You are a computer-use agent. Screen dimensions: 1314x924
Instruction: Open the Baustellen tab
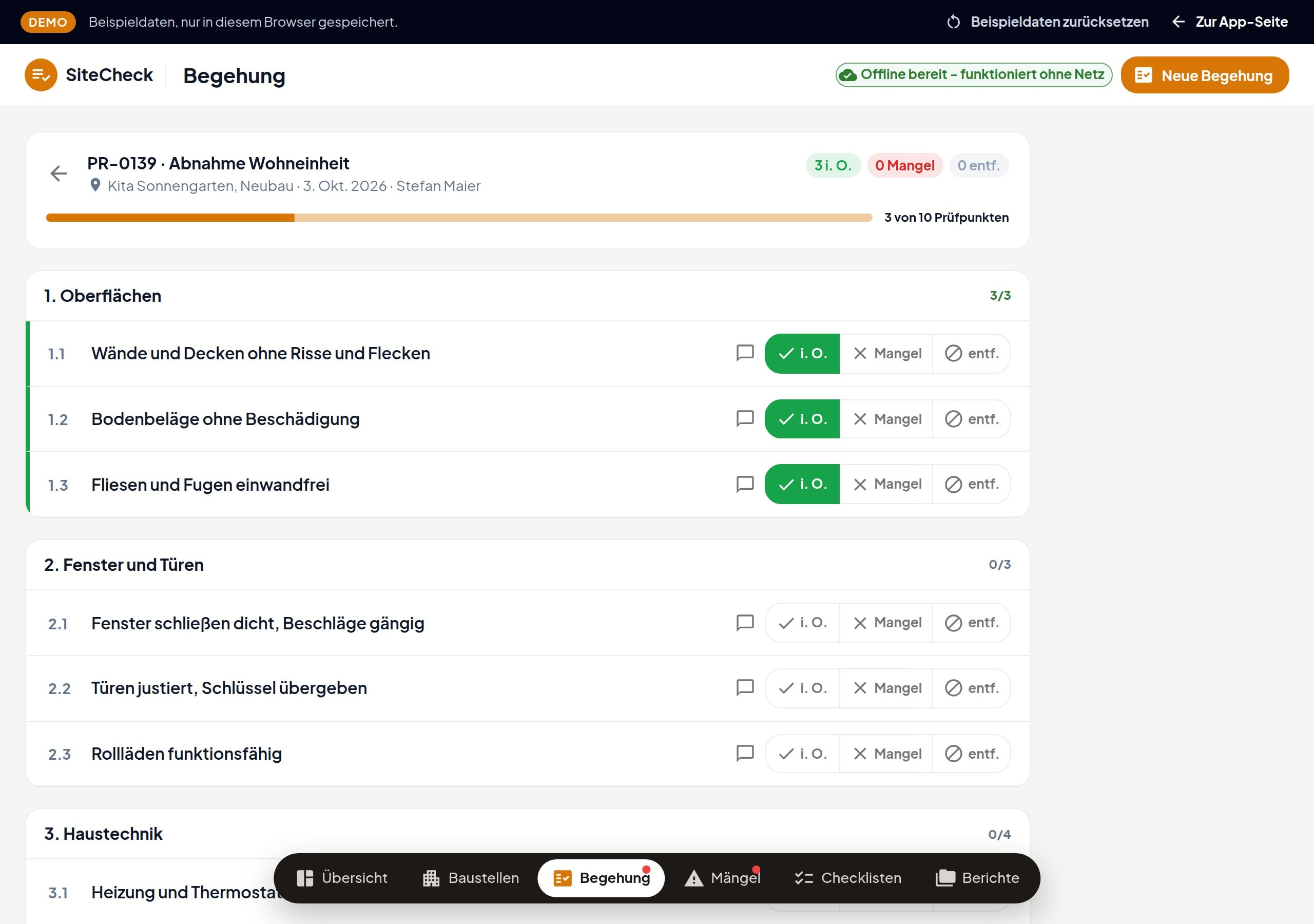coord(471,878)
